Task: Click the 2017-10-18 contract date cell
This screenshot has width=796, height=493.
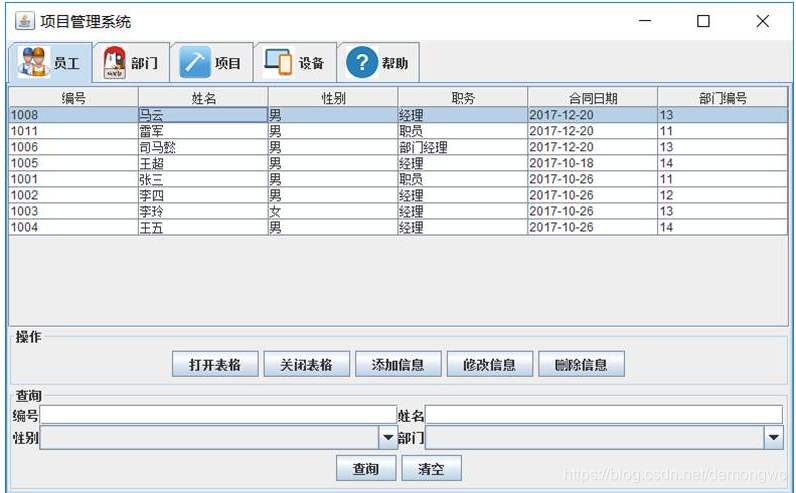Action: (592, 163)
